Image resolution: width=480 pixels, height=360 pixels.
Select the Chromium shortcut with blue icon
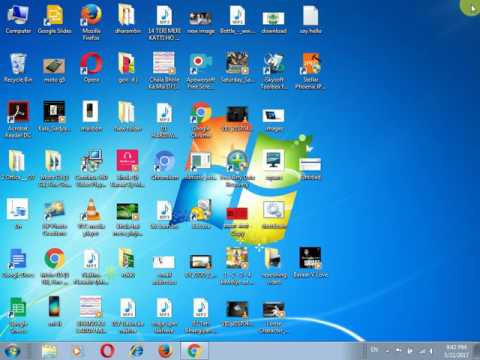(x=164, y=166)
